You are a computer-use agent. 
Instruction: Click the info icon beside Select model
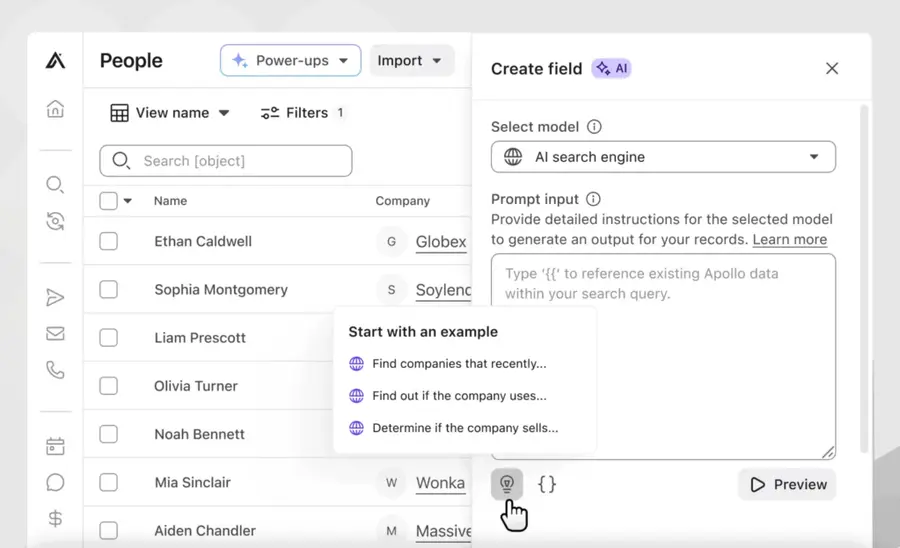[594, 126]
